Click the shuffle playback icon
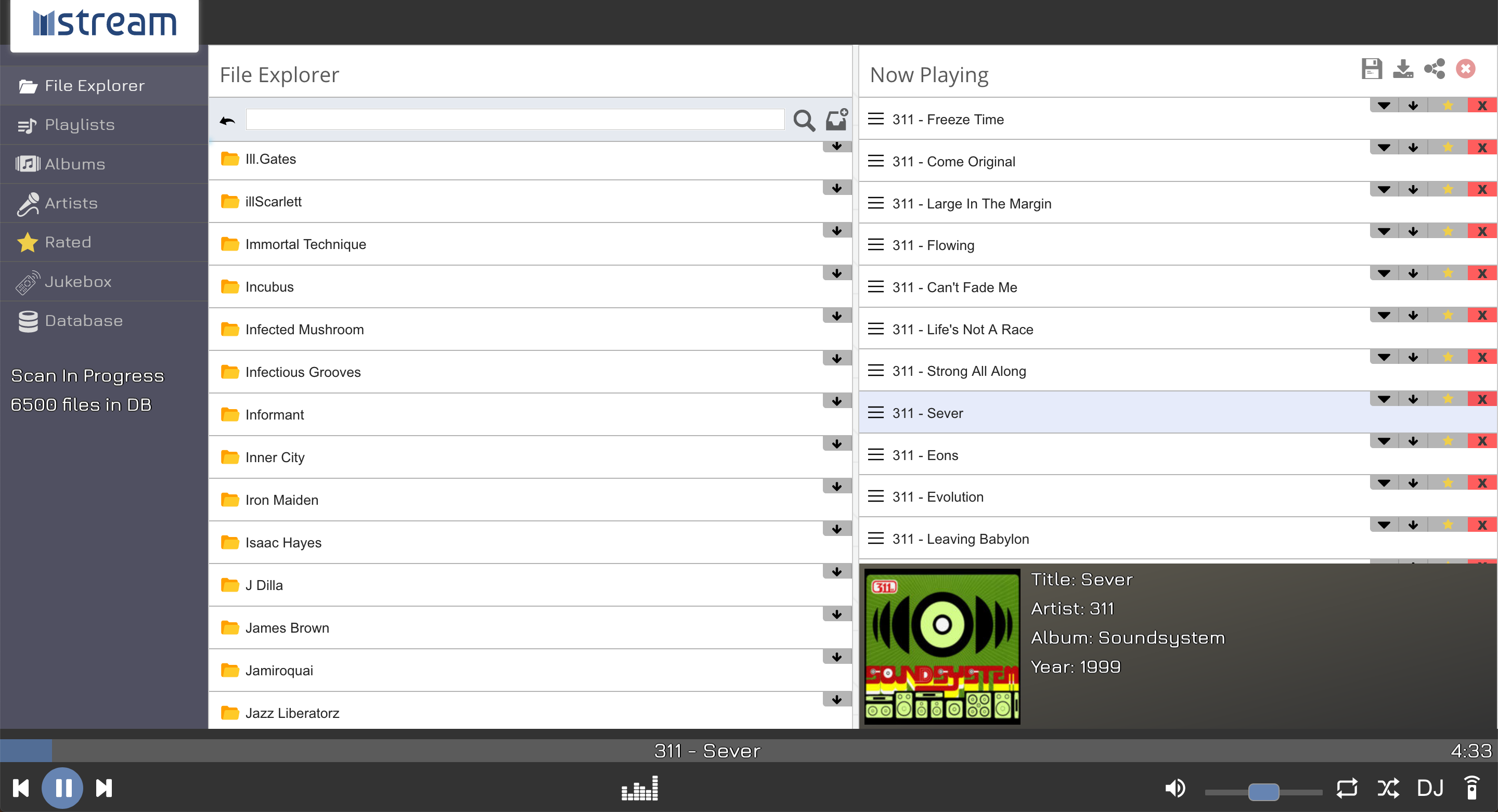 click(1392, 787)
